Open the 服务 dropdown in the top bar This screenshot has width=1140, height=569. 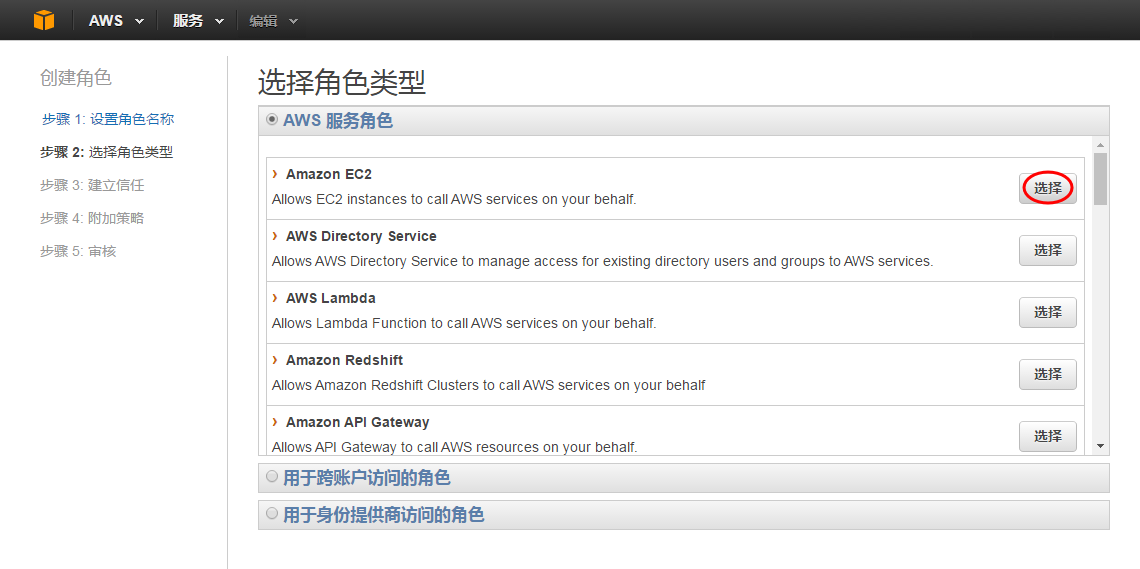coord(198,20)
